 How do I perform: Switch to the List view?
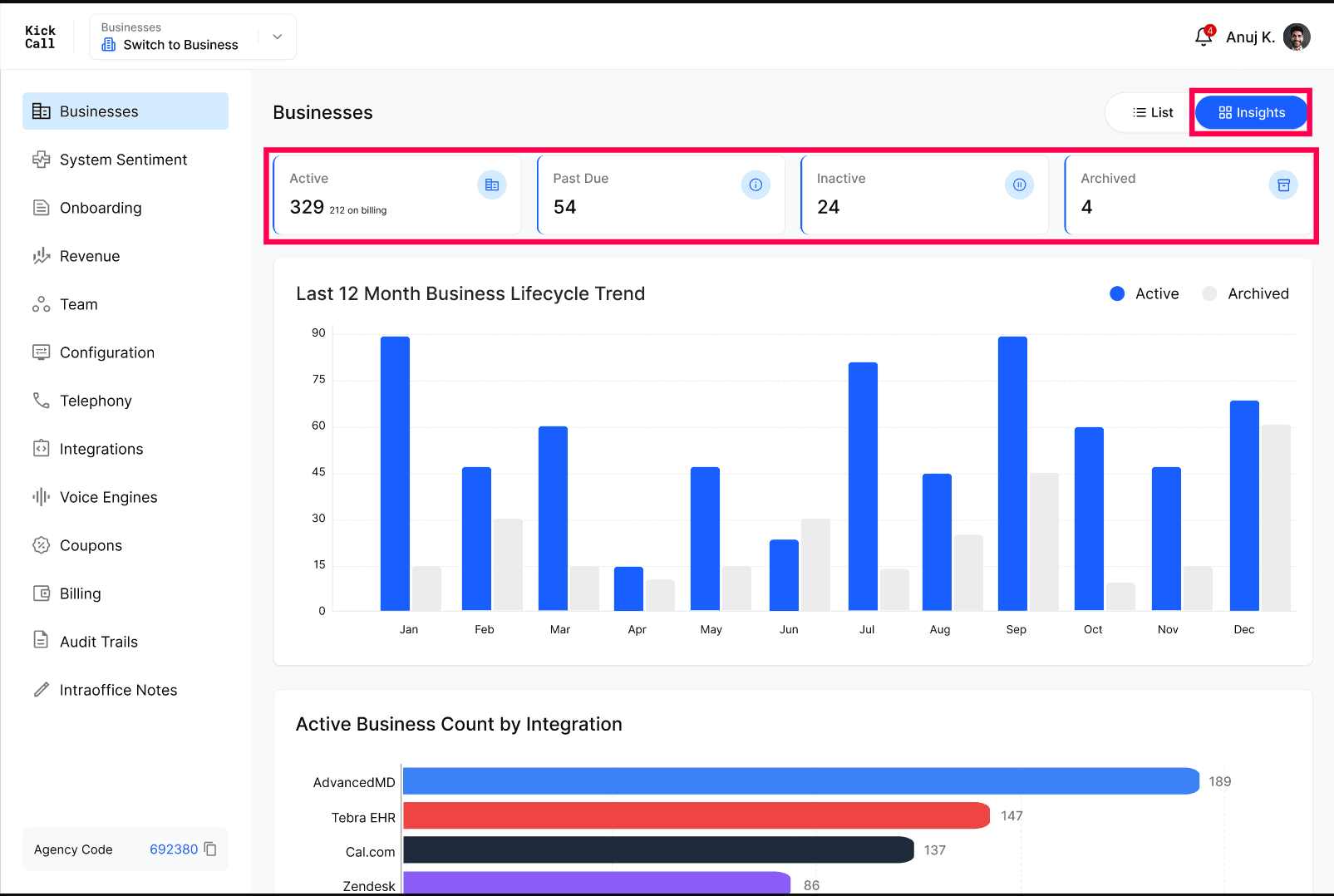click(1152, 112)
